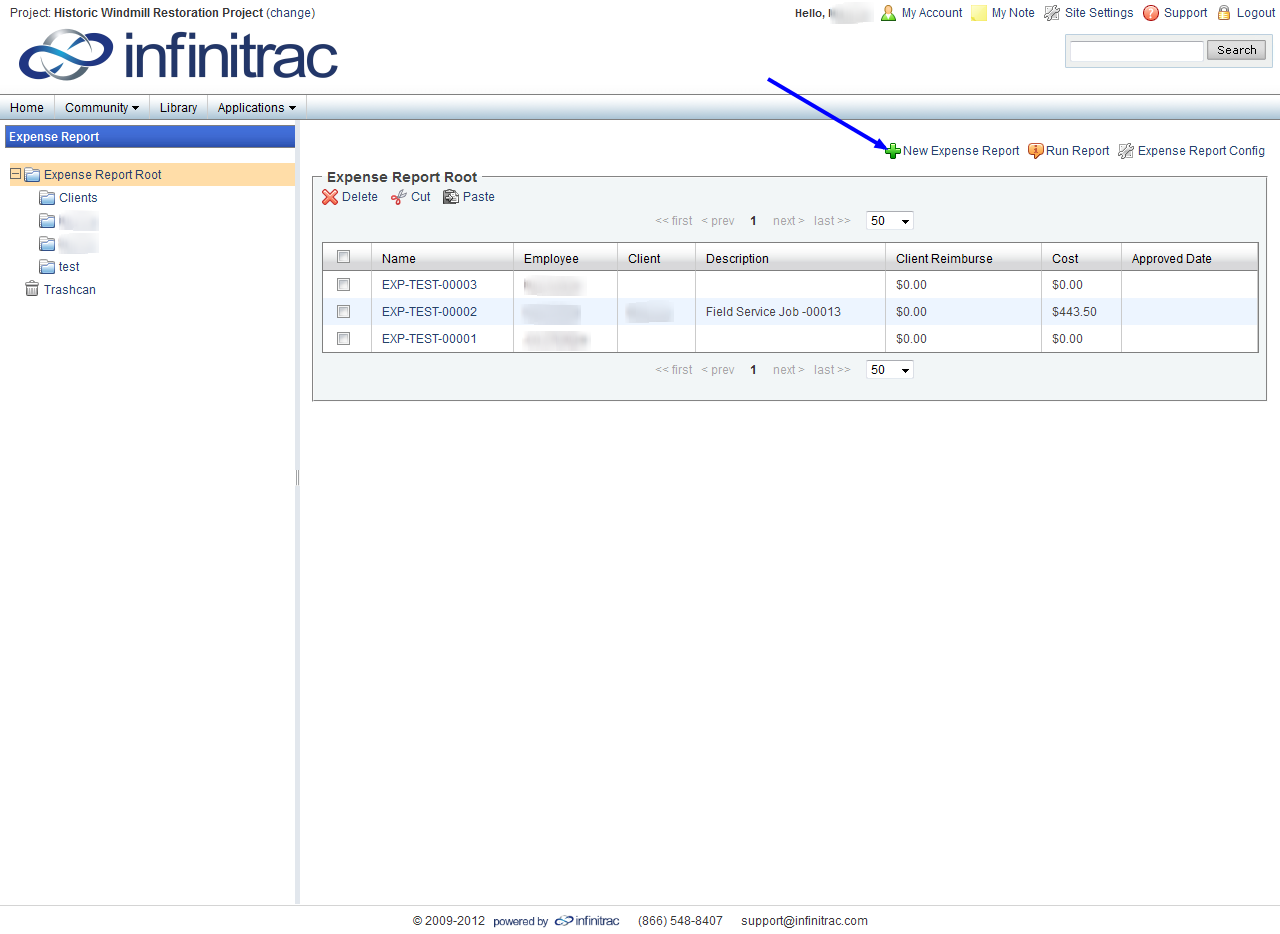Click the Expense Report Root folder icon

click(x=32, y=175)
